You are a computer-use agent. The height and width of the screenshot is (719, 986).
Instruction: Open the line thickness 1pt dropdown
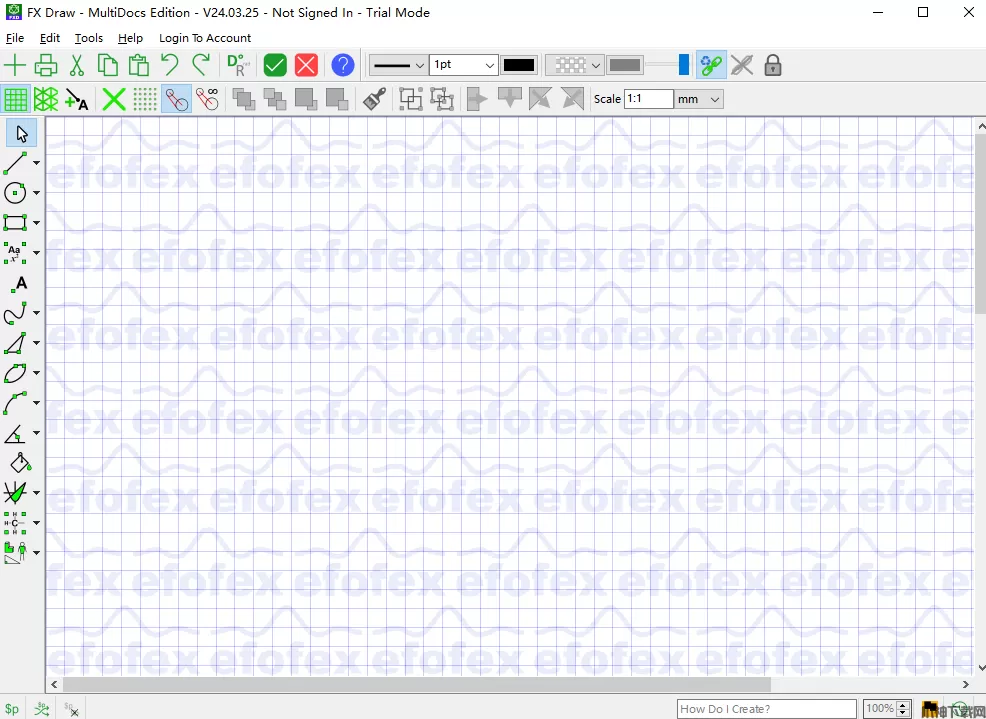point(463,65)
